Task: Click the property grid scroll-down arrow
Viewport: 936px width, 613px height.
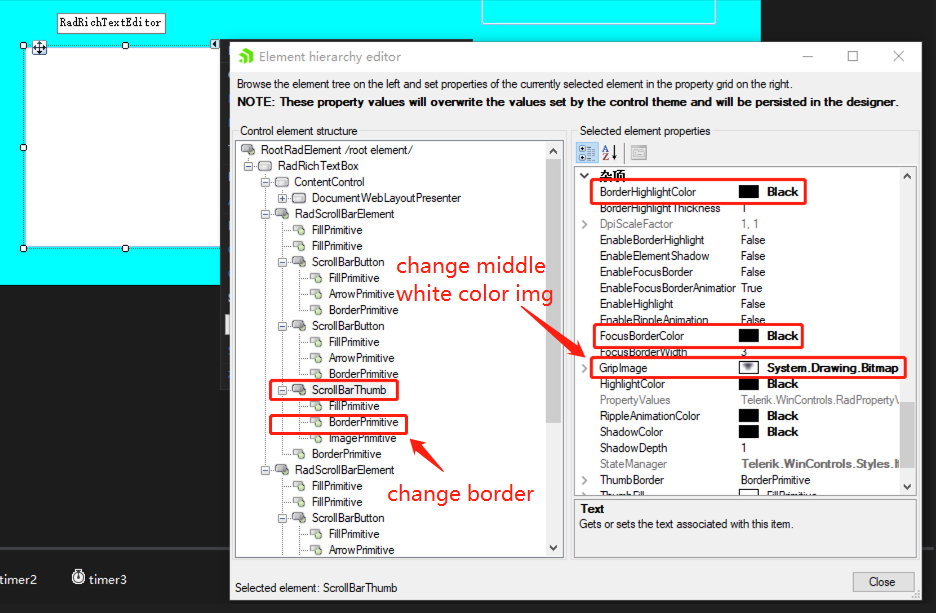Action: tap(907, 486)
